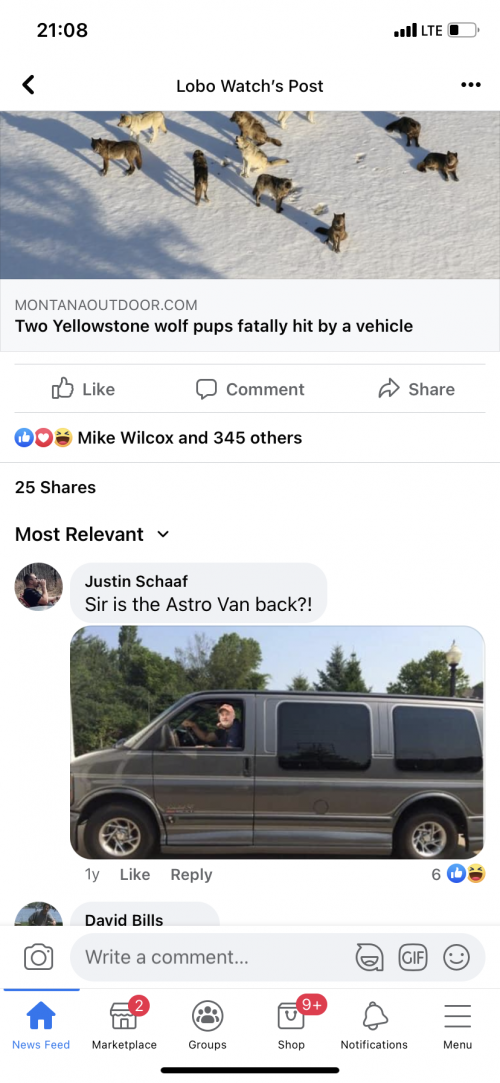
Task: Open the GIF picker
Action: pos(412,957)
